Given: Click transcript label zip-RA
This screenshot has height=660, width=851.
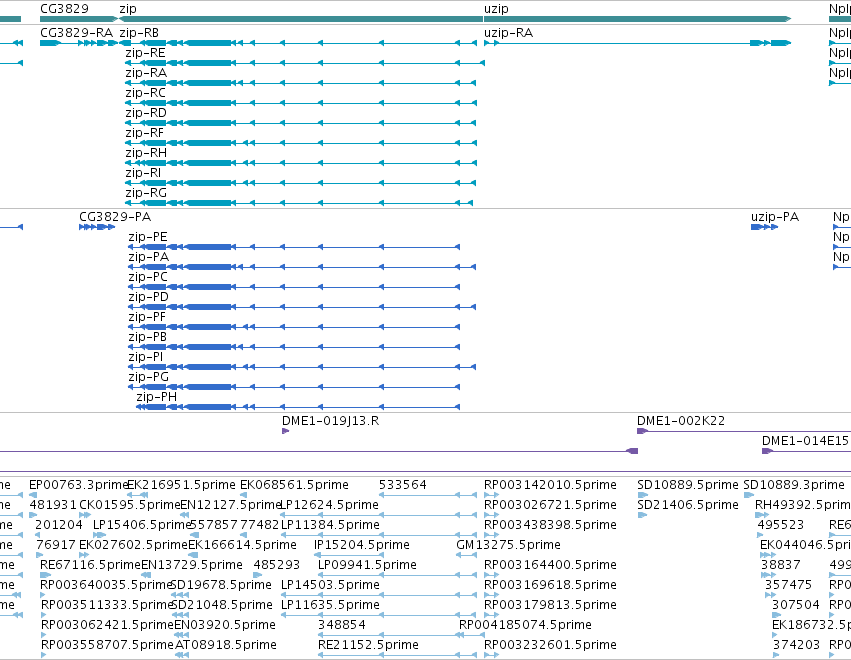Looking at the screenshot, I should [146, 73].
